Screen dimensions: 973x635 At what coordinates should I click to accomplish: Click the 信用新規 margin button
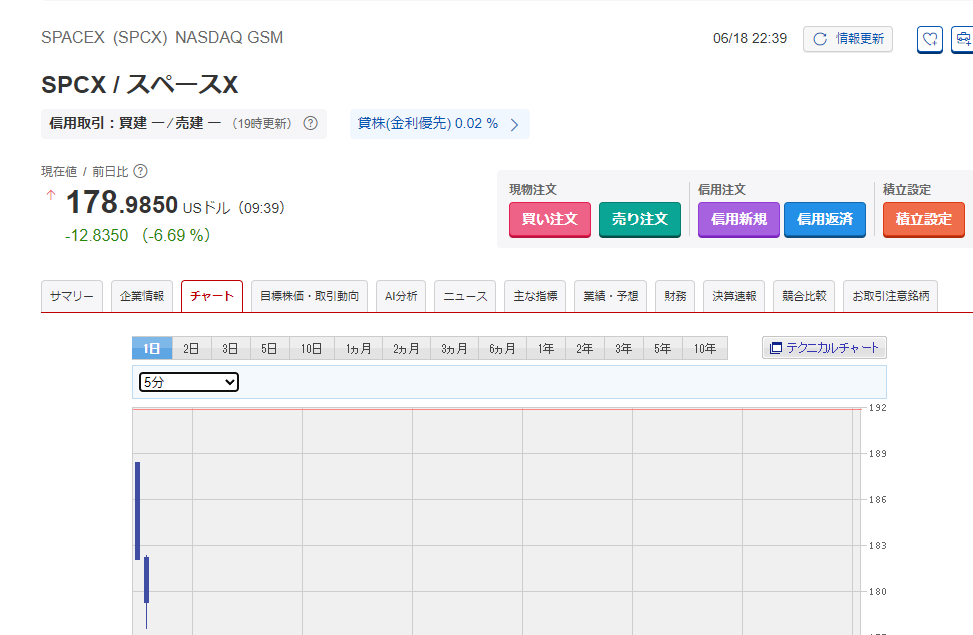pos(738,219)
